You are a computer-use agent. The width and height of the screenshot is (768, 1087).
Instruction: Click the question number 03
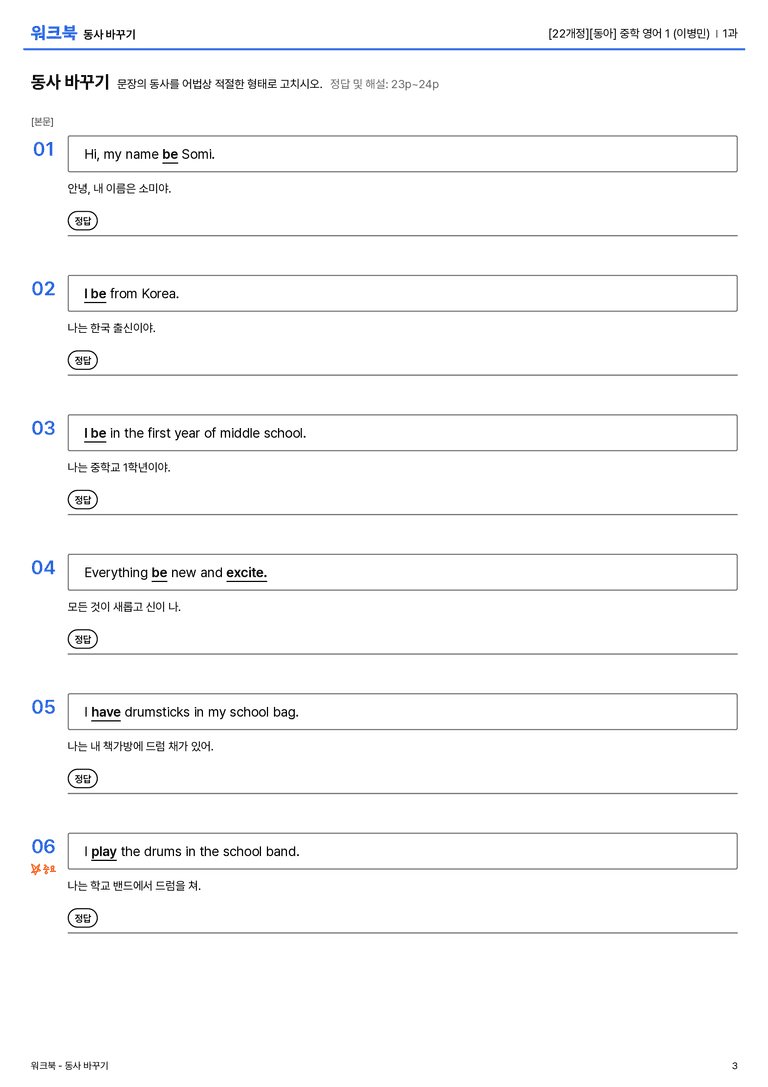43,428
